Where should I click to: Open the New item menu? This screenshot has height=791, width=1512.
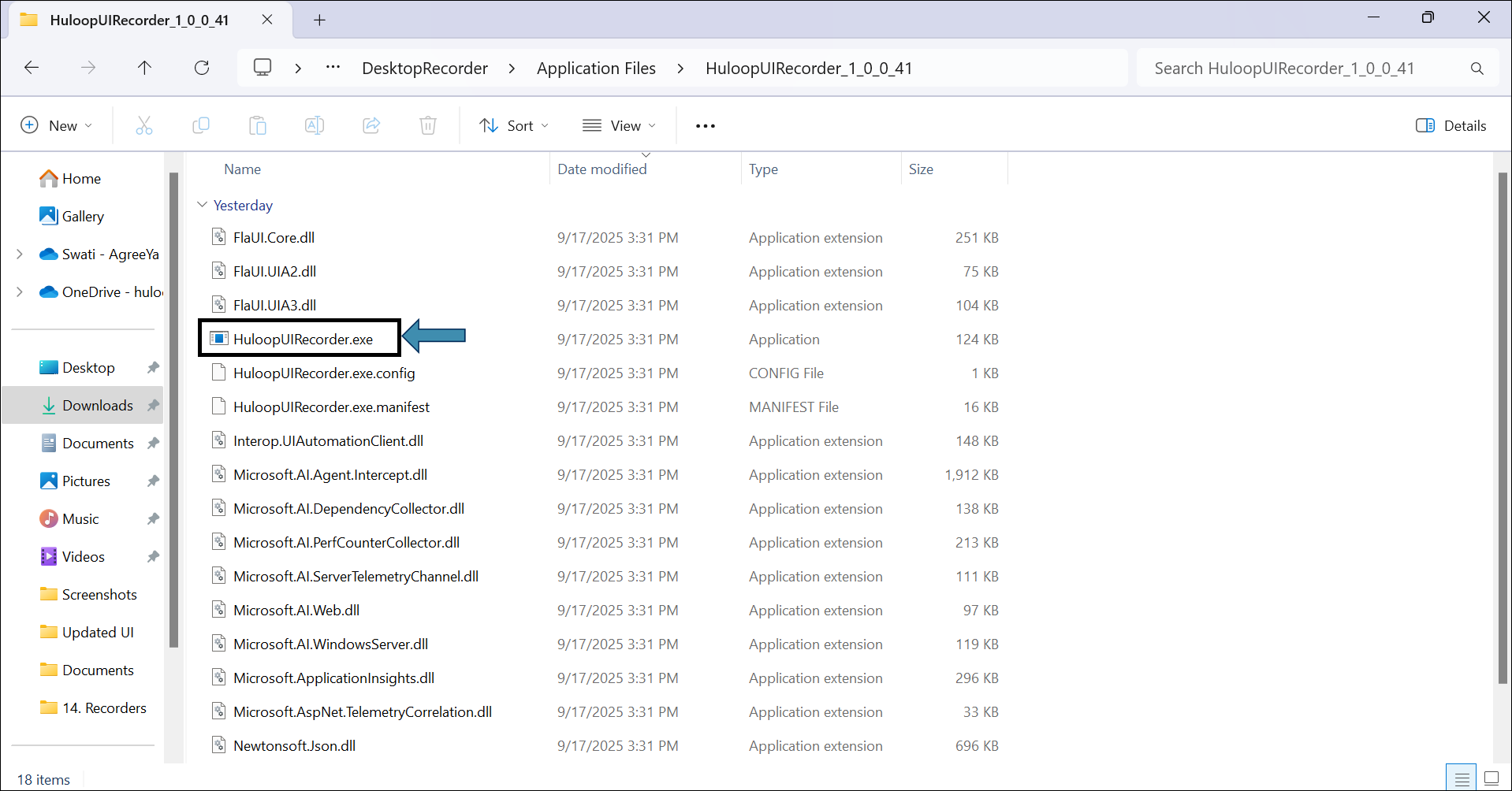click(56, 125)
